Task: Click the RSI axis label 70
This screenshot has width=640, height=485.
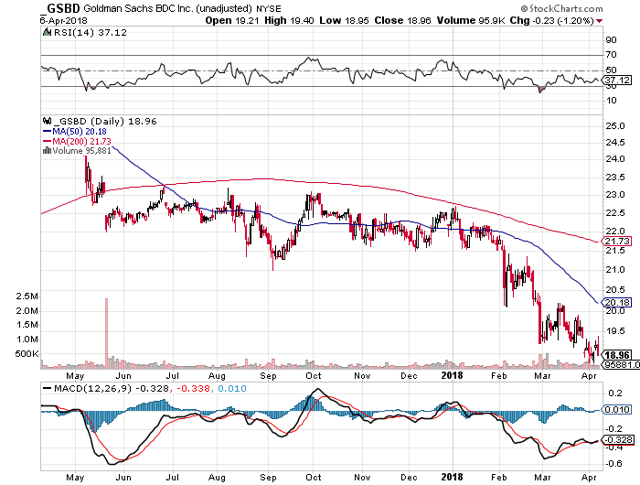Action: 611,55
